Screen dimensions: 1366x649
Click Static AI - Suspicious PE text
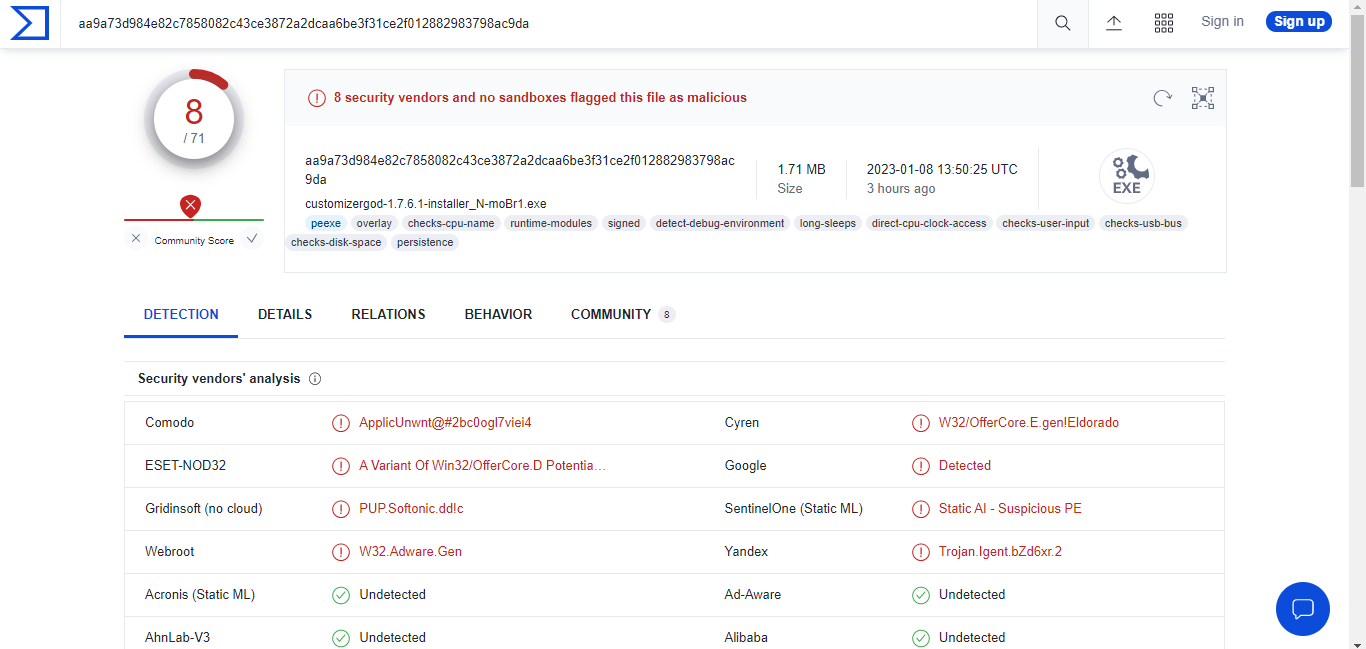(1010, 509)
